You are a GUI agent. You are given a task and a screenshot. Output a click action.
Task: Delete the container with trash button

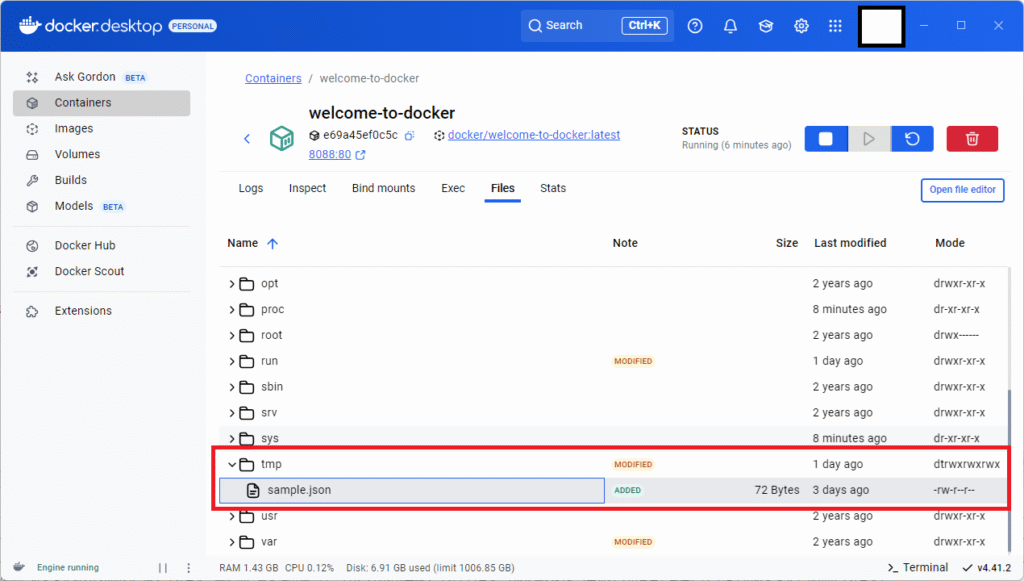972,138
